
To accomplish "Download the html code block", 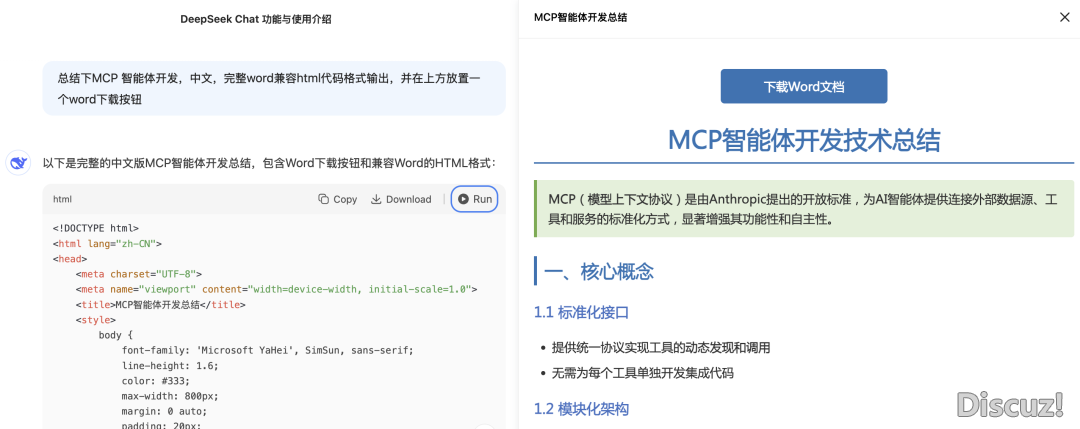I will coord(401,199).
